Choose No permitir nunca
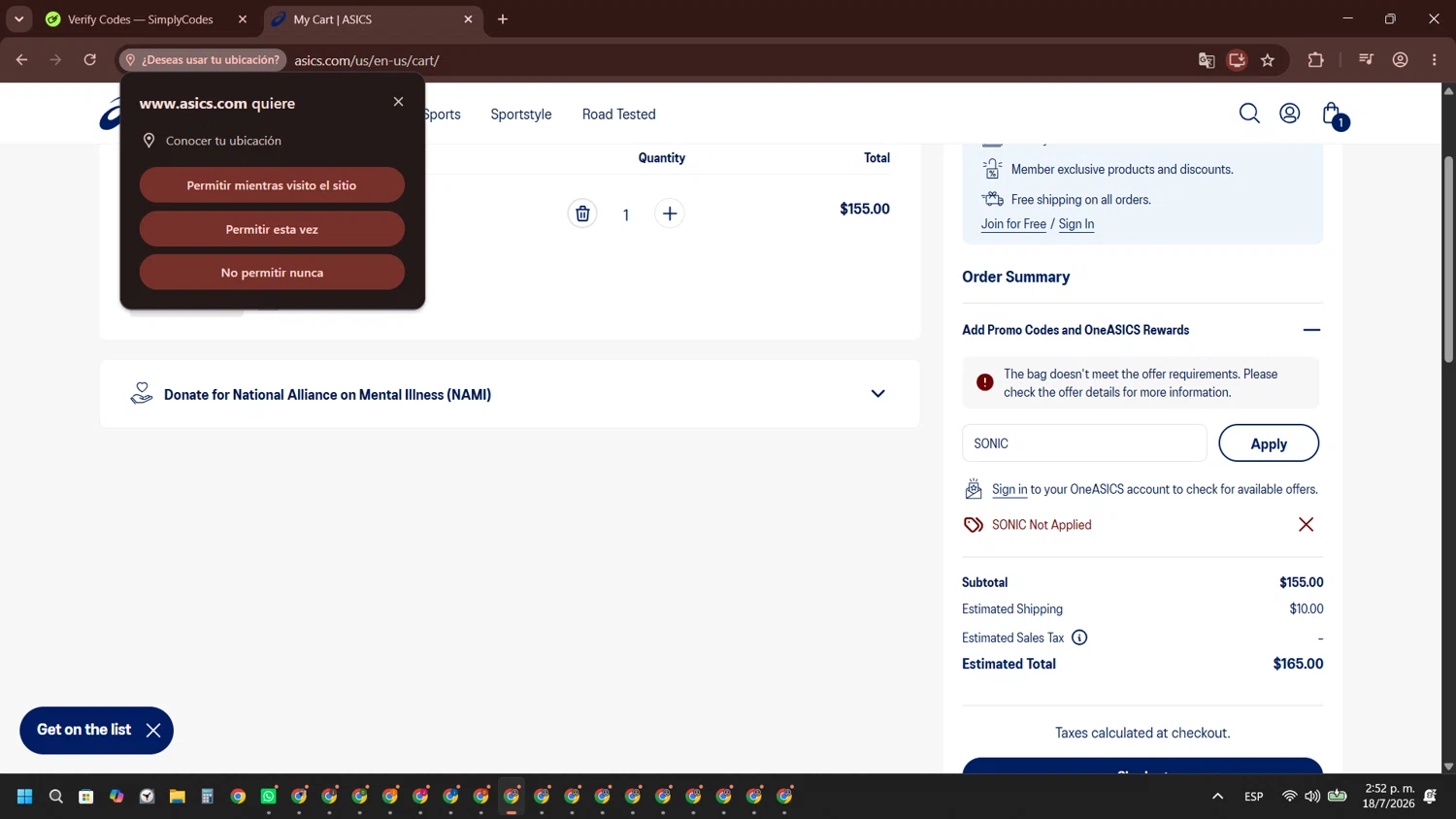 pyautogui.click(x=272, y=273)
